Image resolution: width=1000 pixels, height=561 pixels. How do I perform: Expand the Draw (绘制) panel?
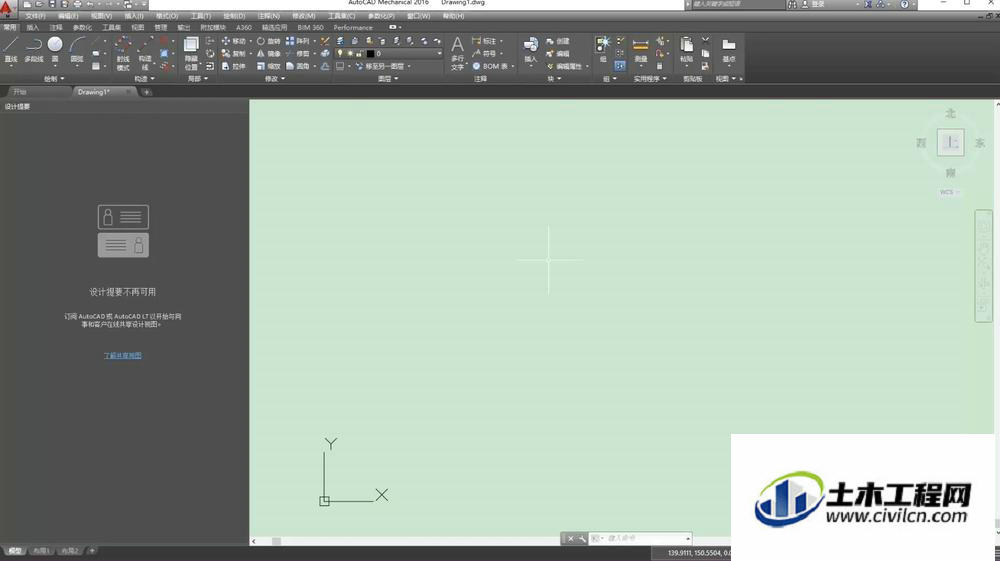54,79
